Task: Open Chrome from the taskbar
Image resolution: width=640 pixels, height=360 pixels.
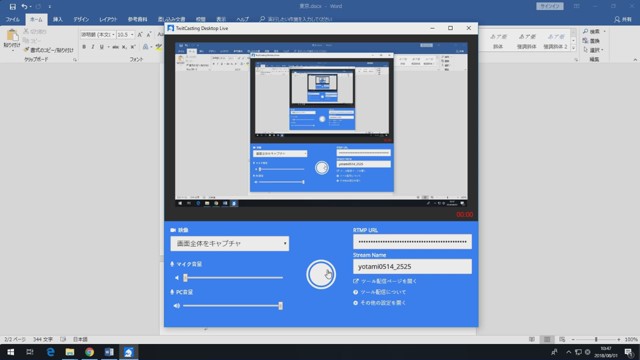Action: tap(89, 352)
